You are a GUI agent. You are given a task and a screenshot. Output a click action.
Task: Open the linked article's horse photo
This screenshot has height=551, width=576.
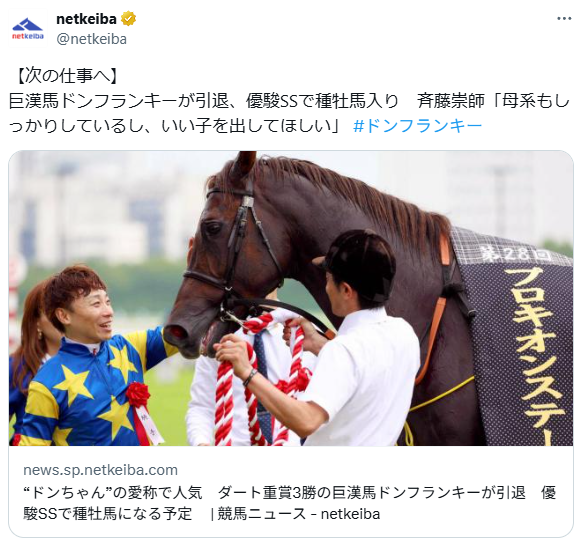click(x=291, y=298)
